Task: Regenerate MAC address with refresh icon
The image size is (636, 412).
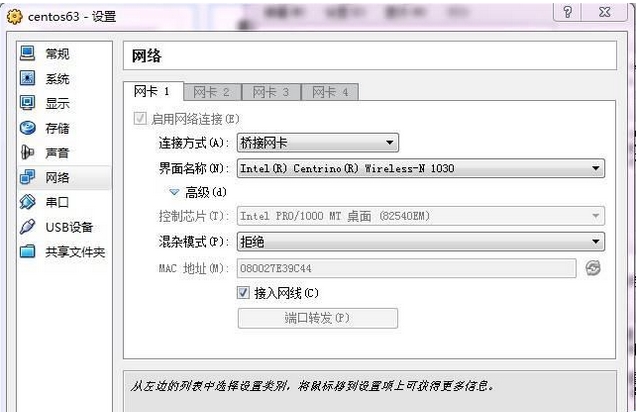Action: click(593, 268)
